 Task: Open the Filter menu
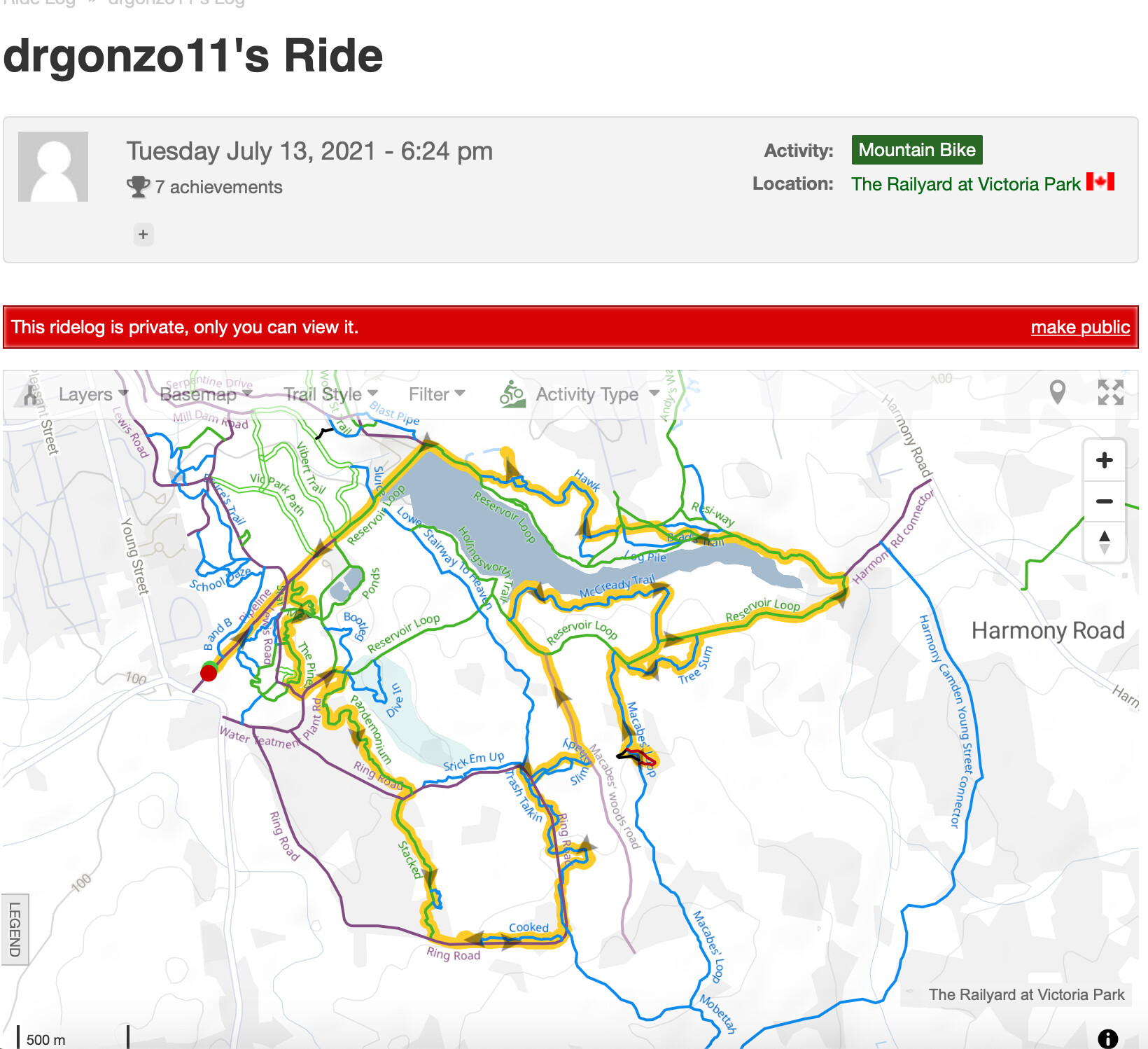437,394
